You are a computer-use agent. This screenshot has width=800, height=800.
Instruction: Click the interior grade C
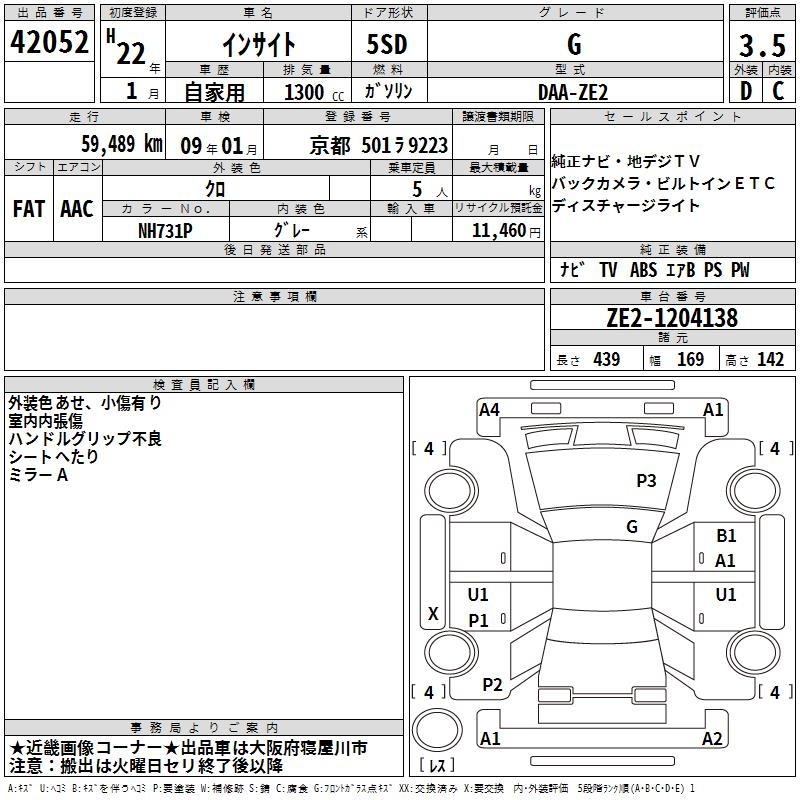click(779, 91)
